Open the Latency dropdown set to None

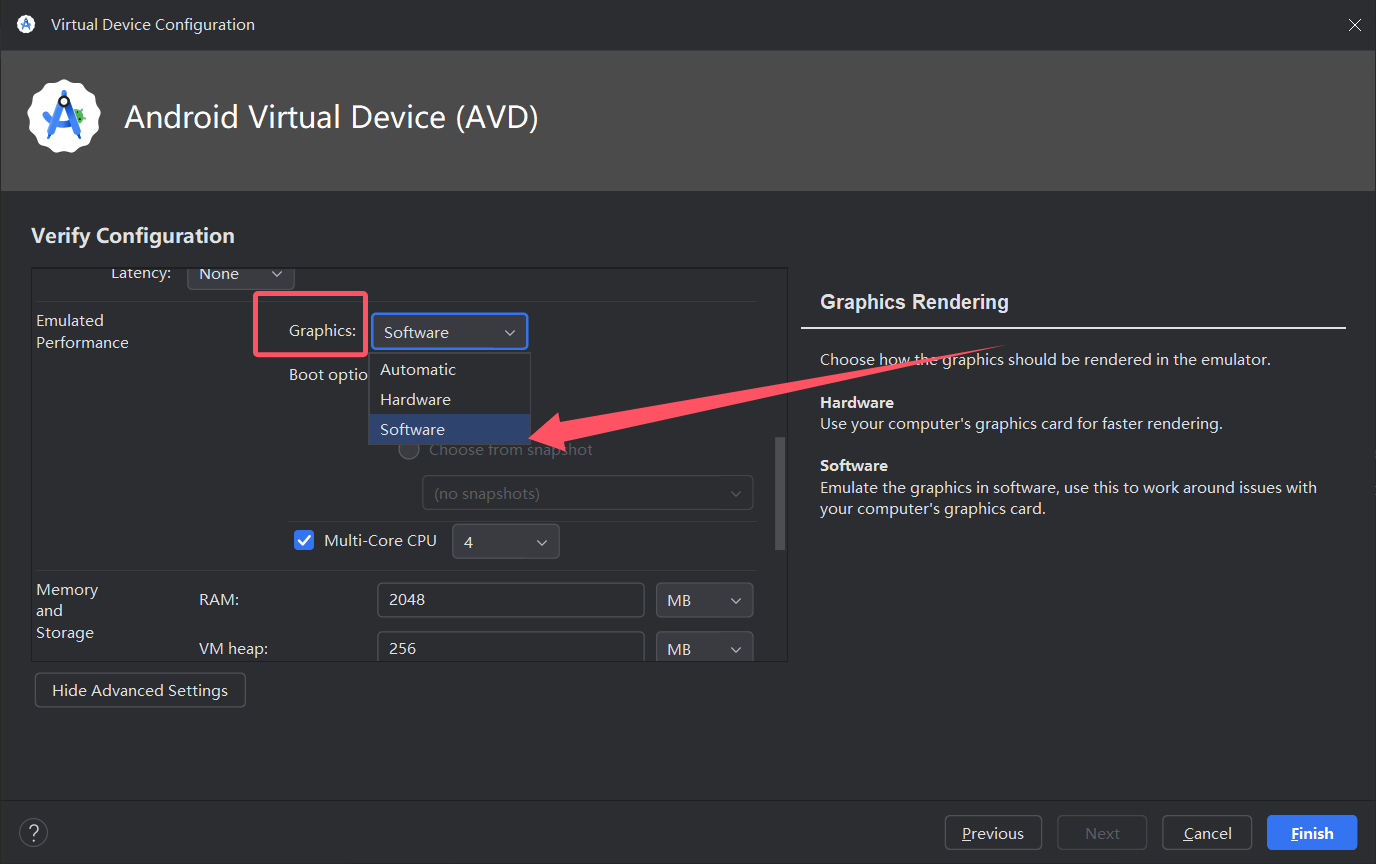point(240,274)
